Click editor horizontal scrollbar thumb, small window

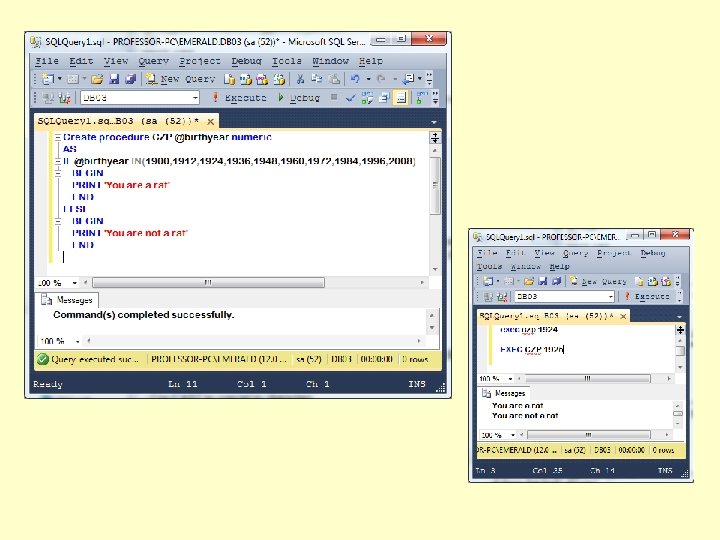[x=588, y=378]
